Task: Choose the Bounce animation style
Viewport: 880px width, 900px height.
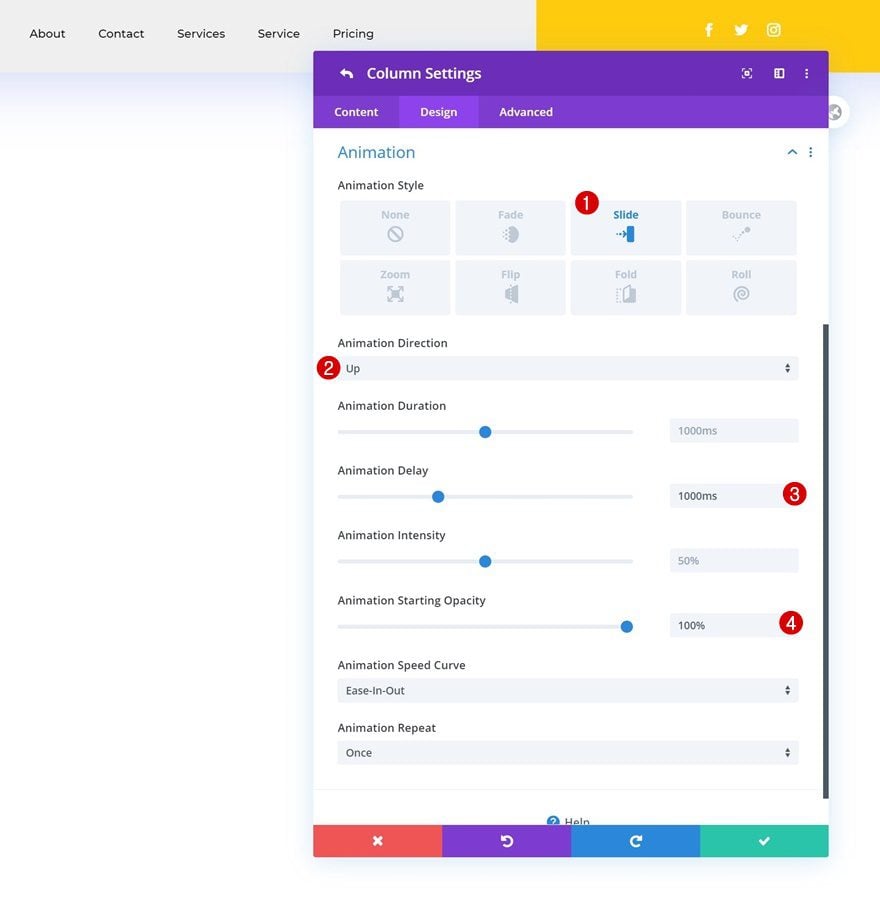Action: tap(741, 227)
